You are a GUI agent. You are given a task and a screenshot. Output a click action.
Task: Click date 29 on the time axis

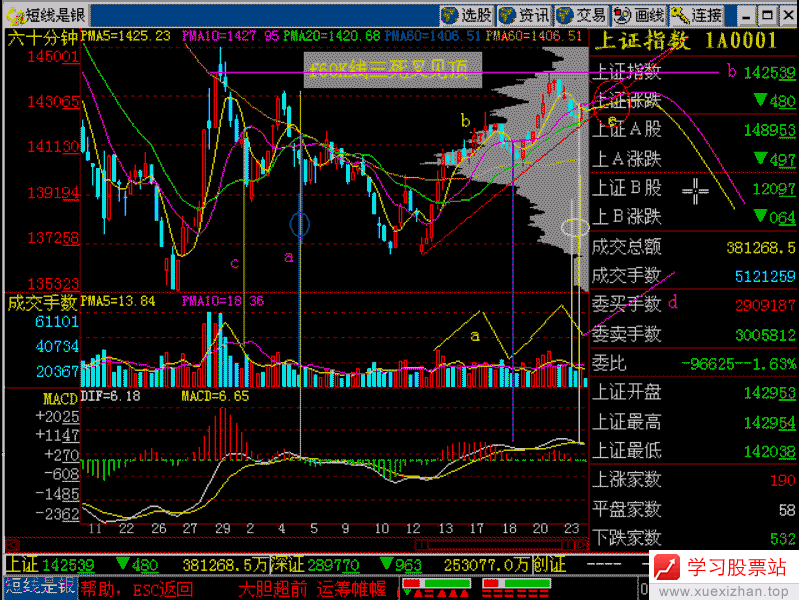coord(223,528)
